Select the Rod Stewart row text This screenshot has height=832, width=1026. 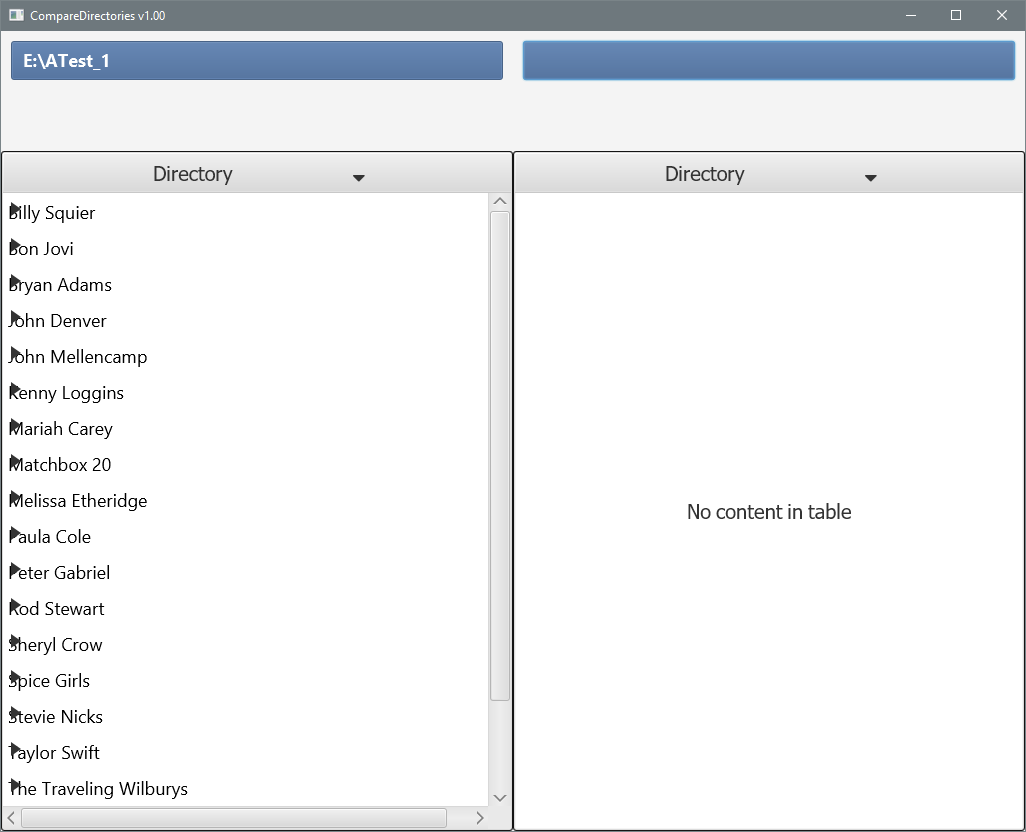coord(56,609)
